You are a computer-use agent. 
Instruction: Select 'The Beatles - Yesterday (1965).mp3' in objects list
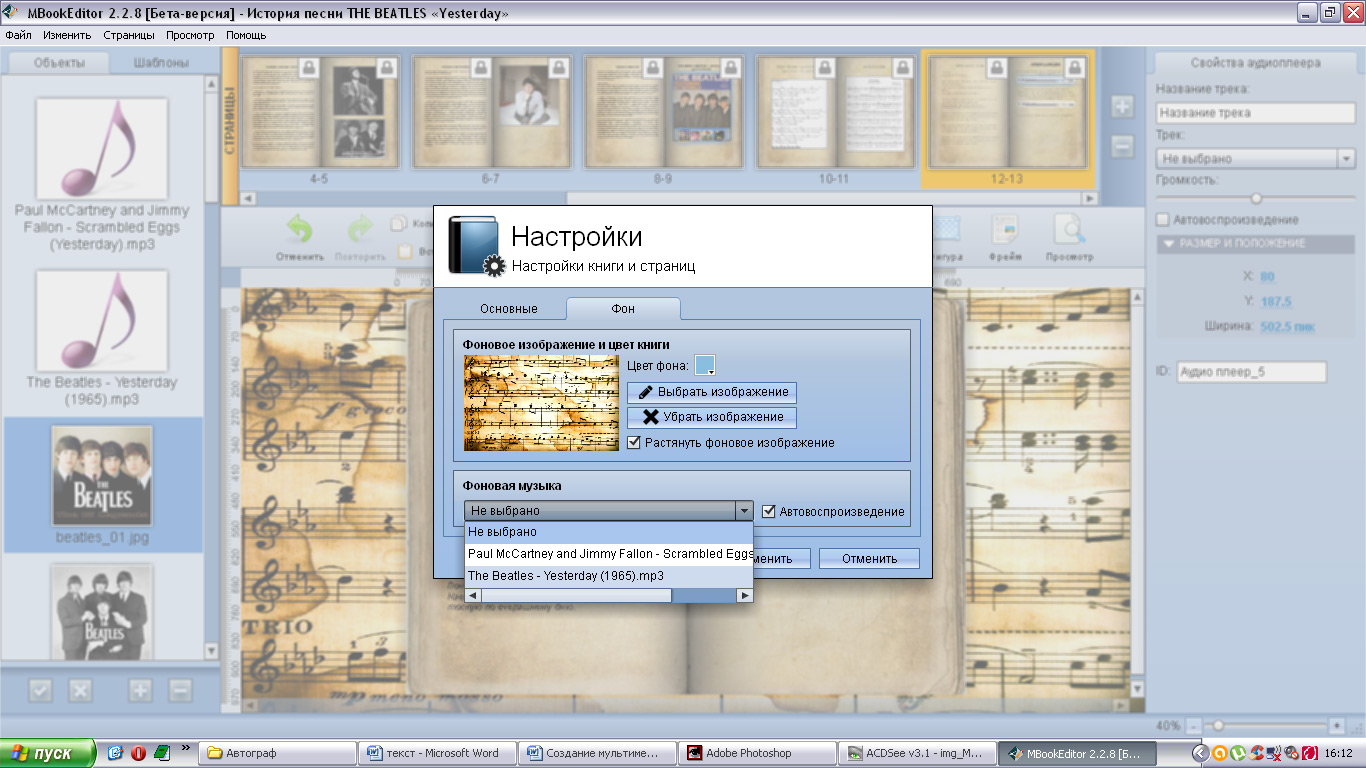pyautogui.click(x=103, y=337)
